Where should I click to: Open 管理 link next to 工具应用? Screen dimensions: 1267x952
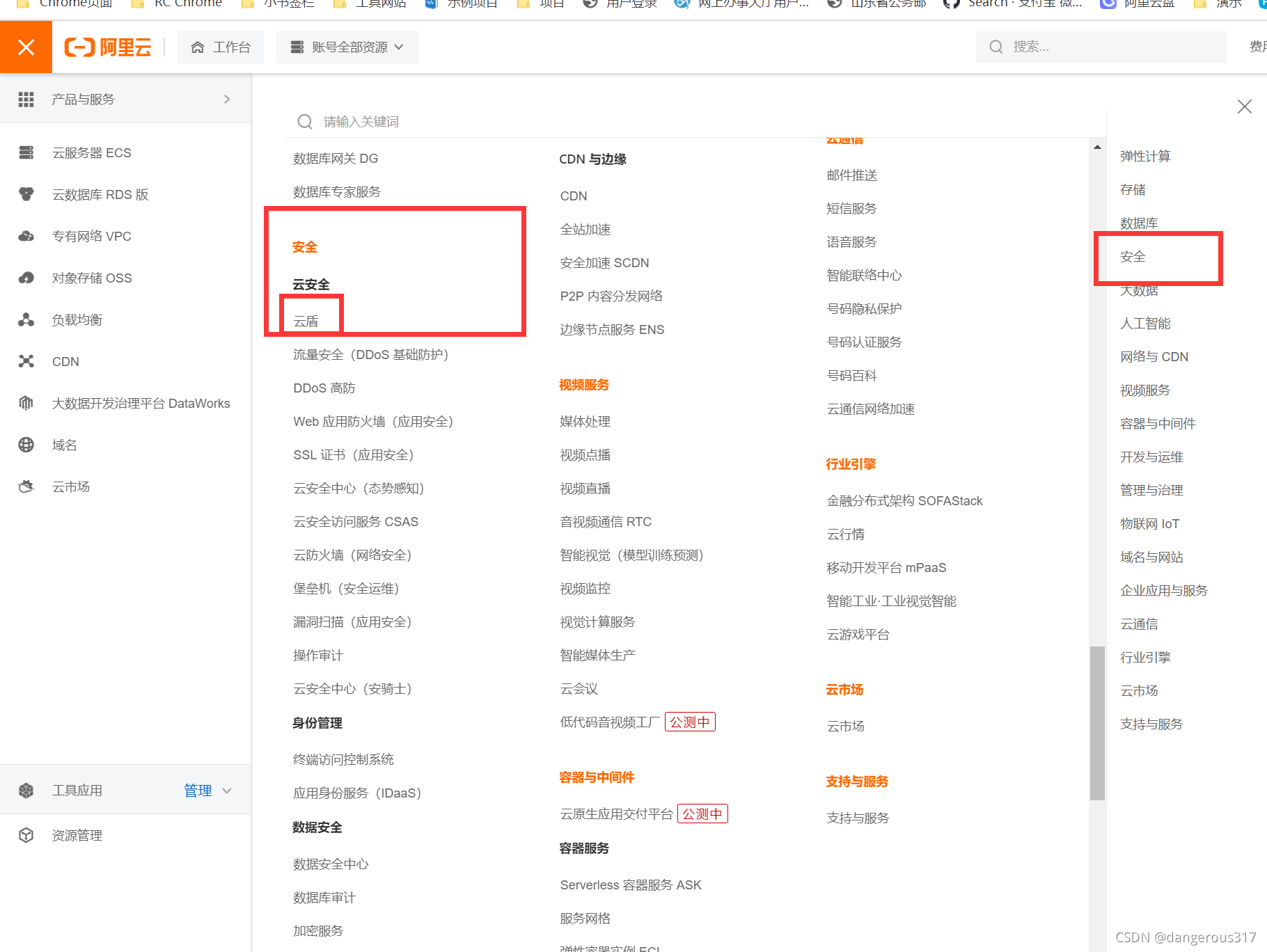coord(198,791)
